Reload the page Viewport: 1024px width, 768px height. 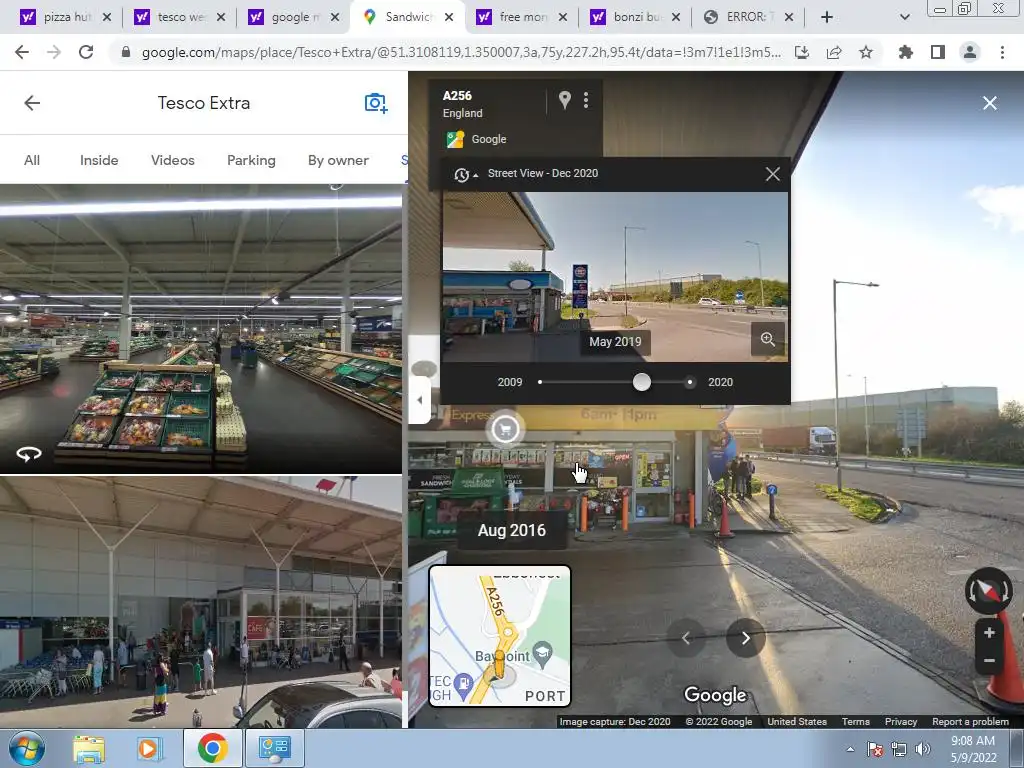[86, 52]
